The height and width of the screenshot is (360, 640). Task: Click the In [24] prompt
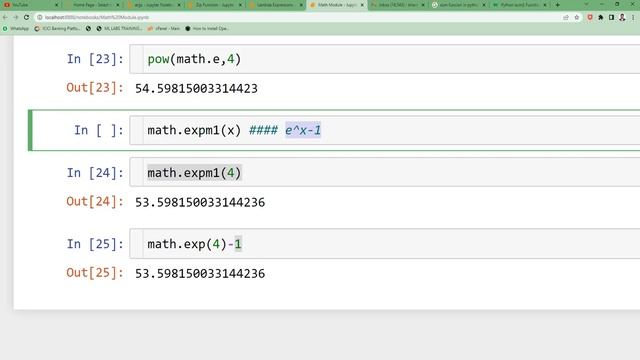click(x=95, y=173)
